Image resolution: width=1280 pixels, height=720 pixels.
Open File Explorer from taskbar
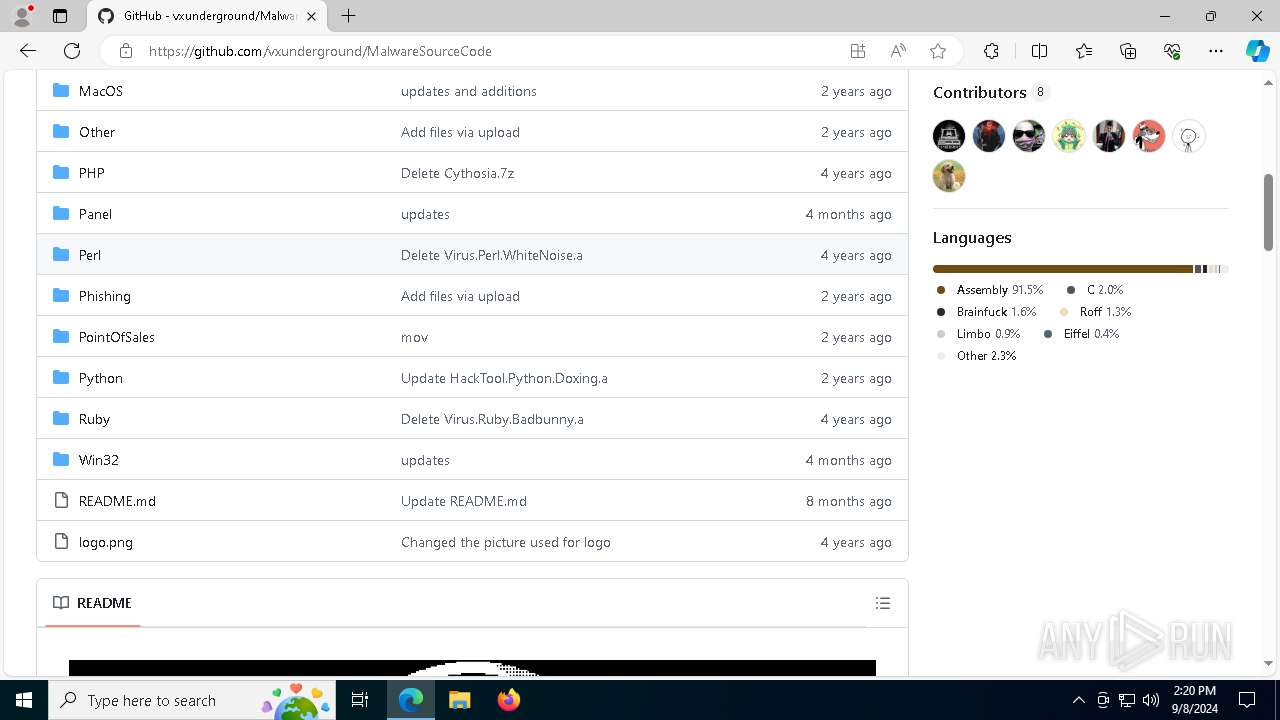pyautogui.click(x=459, y=700)
